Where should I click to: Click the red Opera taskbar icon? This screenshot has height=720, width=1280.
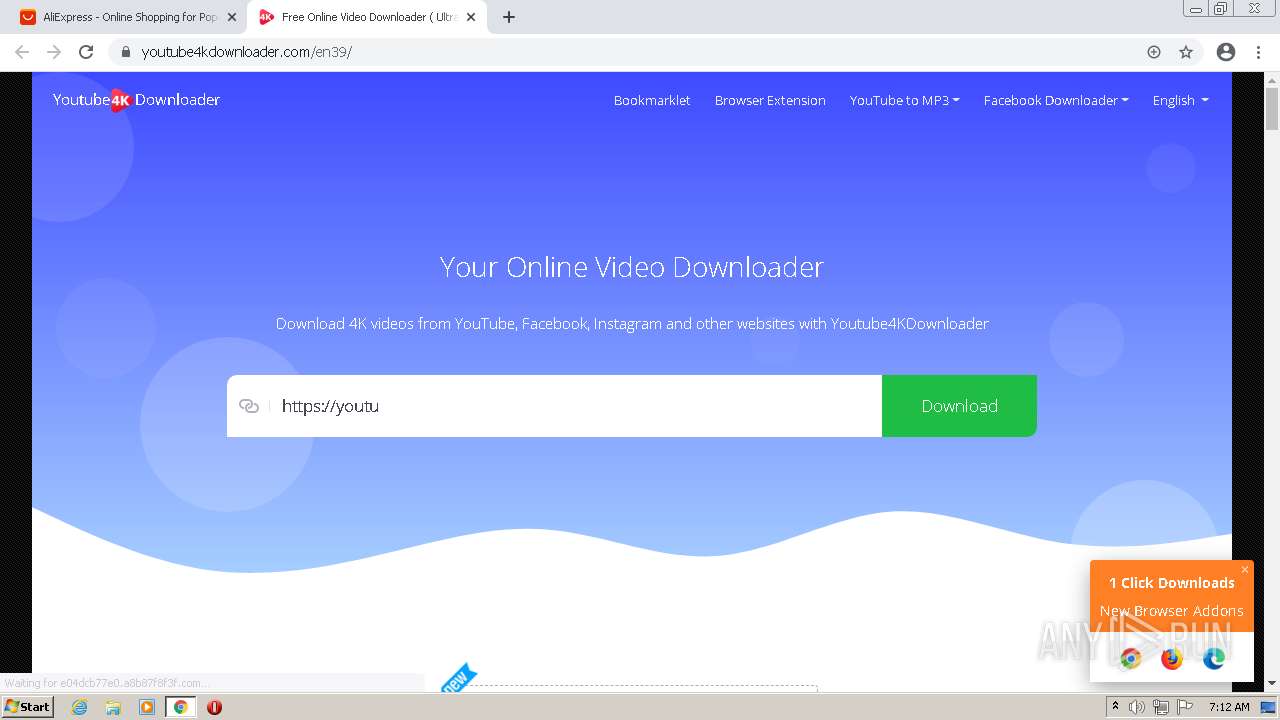[214, 707]
